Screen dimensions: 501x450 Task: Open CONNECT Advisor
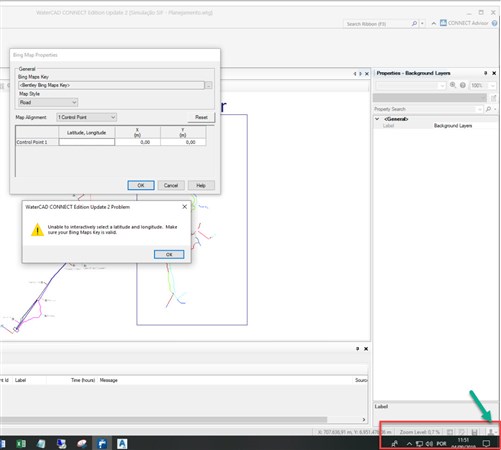464,23
